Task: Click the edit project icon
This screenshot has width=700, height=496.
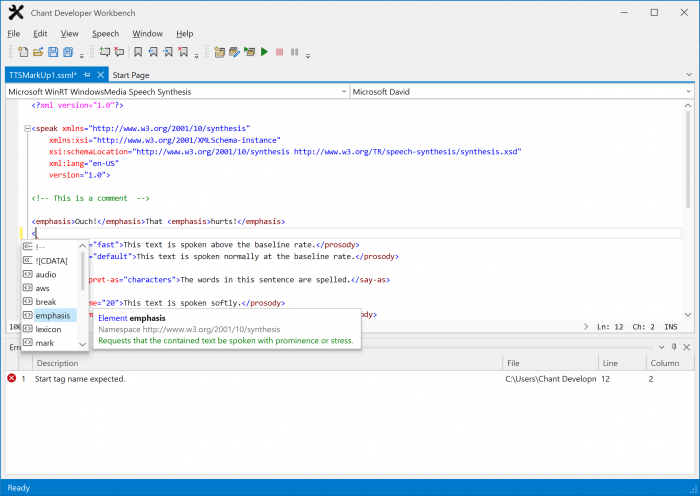Action: [x=234, y=52]
